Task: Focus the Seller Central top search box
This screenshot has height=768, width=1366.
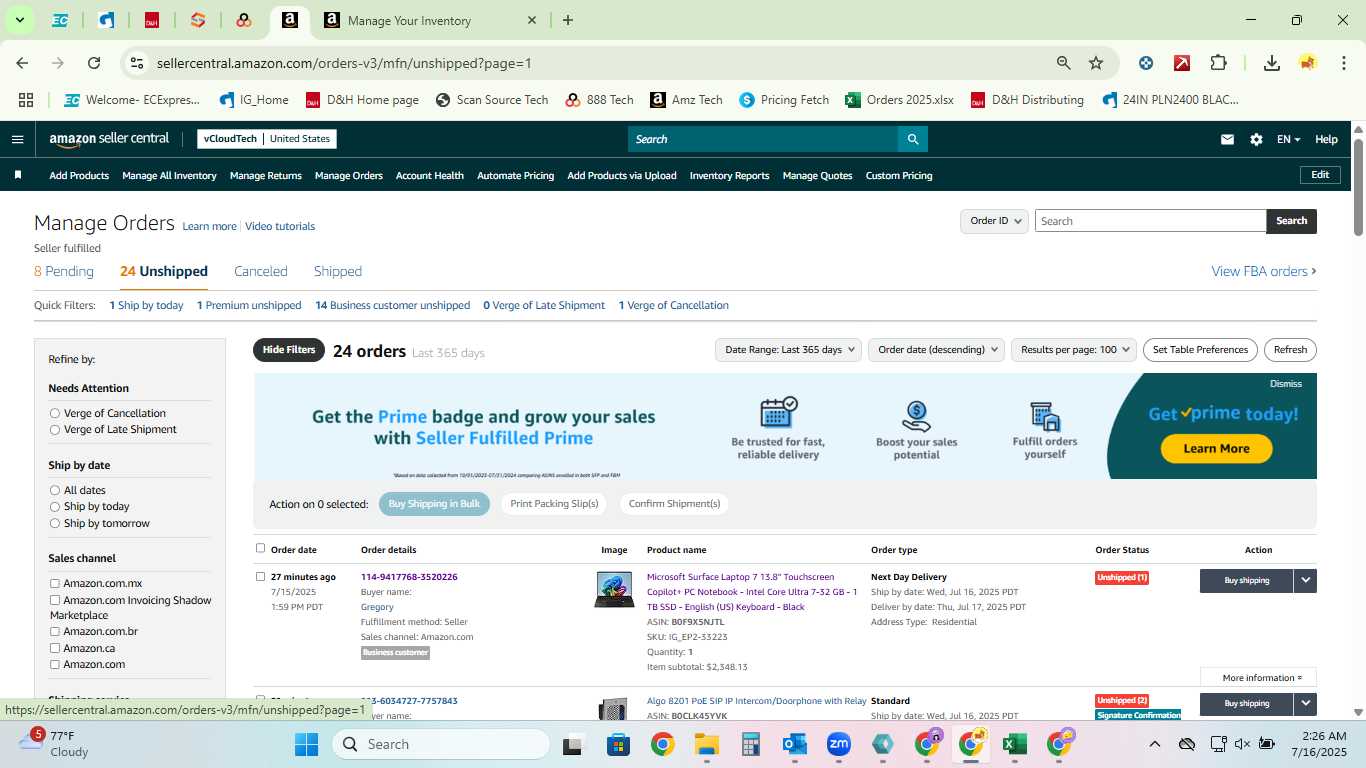Action: [x=762, y=139]
